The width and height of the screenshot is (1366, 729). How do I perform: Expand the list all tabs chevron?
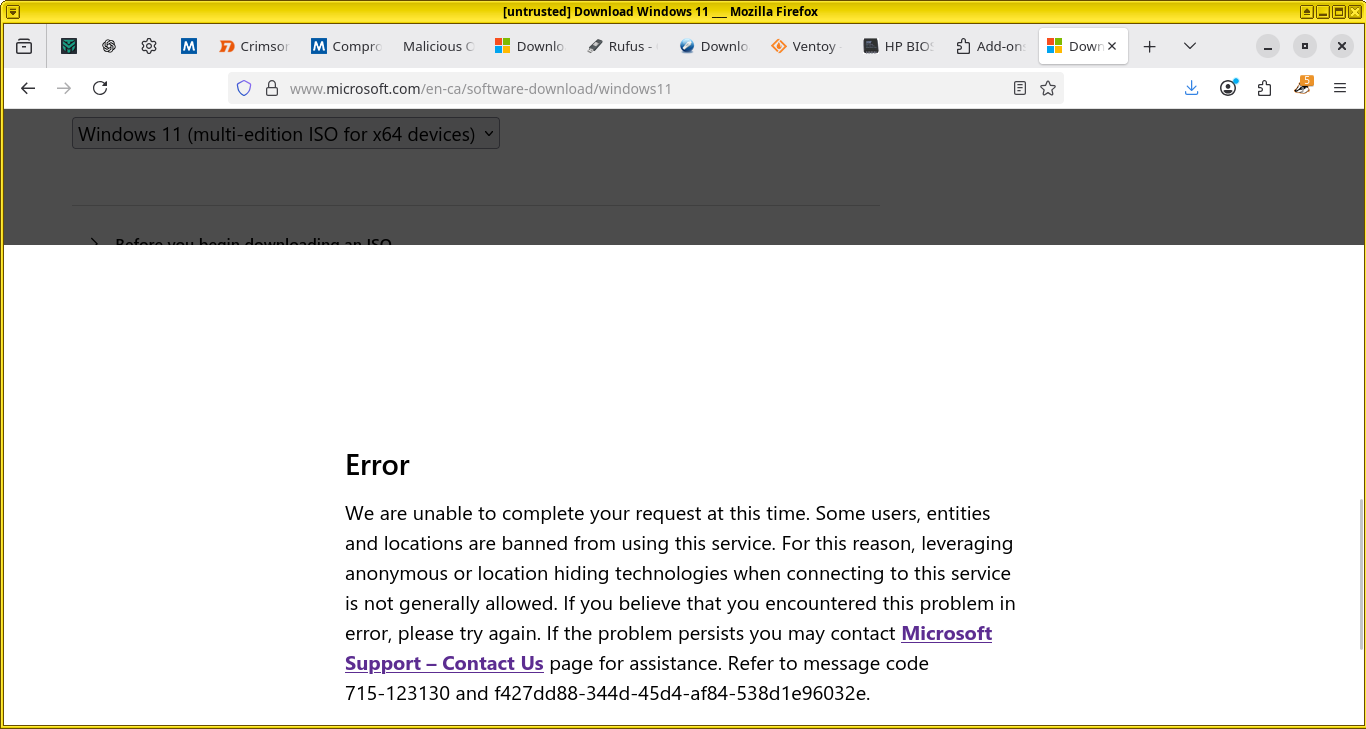click(1189, 46)
